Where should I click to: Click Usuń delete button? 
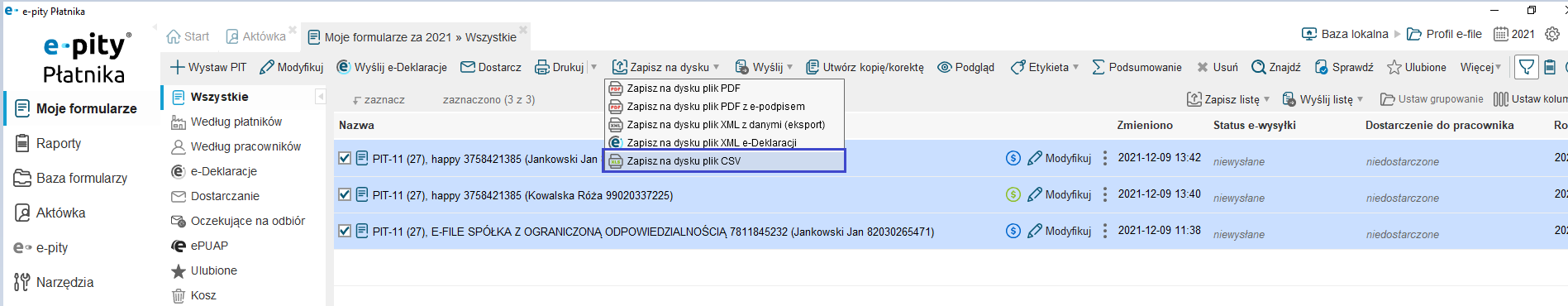pyautogui.click(x=1218, y=67)
